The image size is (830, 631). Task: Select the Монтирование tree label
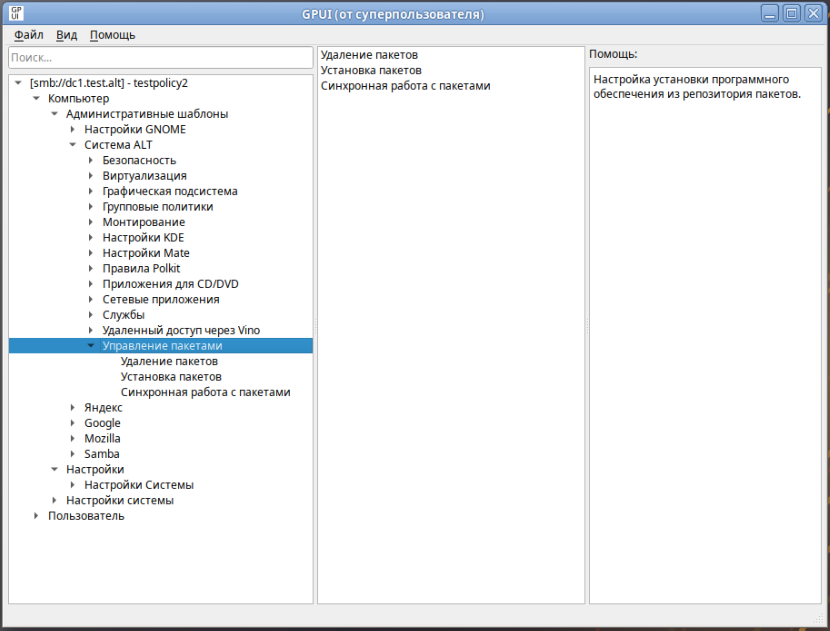tap(143, 222)
